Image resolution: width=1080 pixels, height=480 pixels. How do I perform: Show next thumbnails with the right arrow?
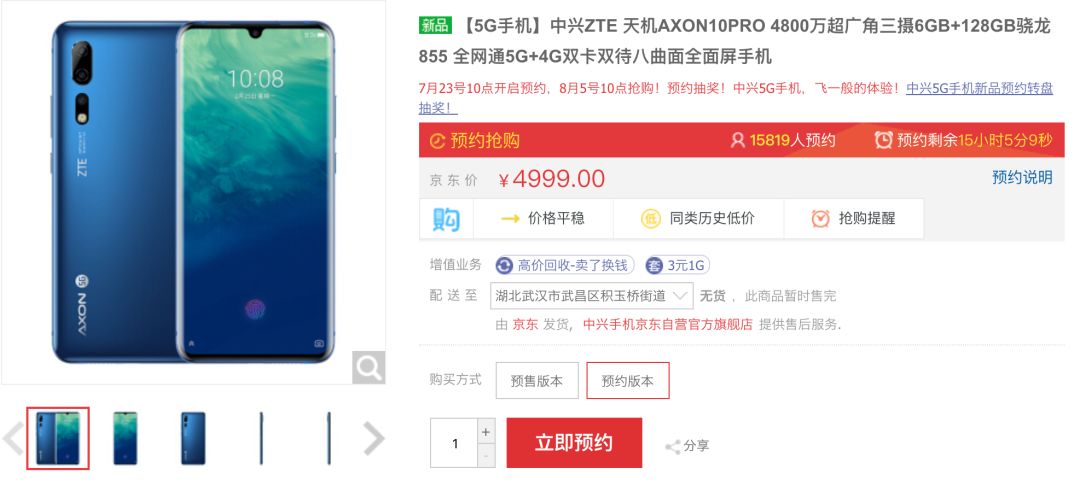[x=373, y=439]
